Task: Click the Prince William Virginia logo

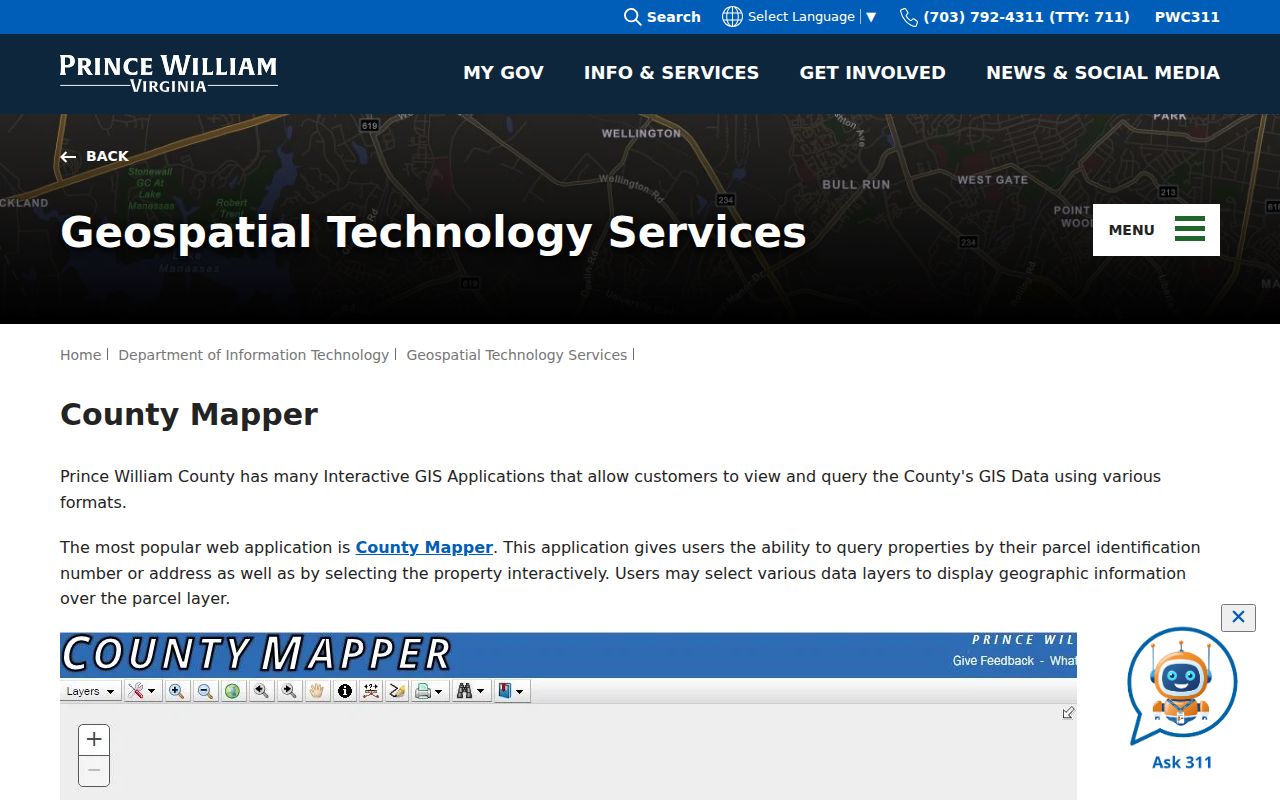Action: (x=169, y=73)
